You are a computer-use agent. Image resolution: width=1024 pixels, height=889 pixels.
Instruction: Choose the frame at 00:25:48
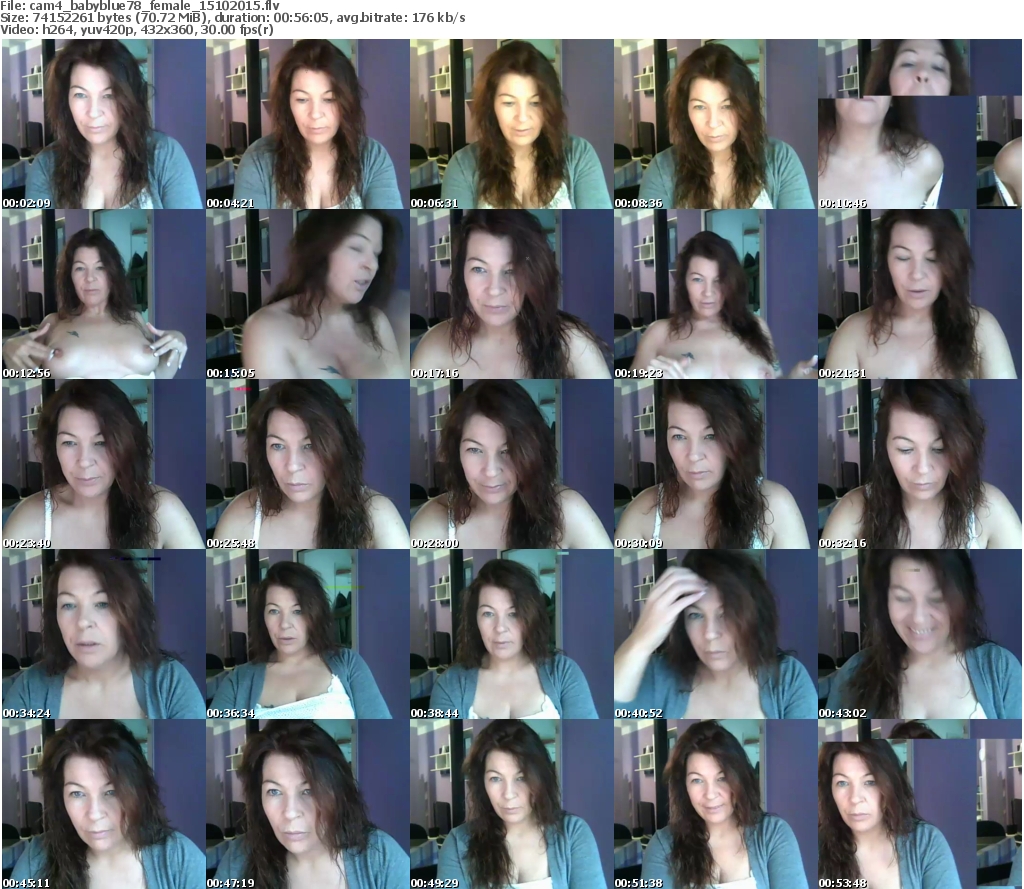tap(308, 464)
